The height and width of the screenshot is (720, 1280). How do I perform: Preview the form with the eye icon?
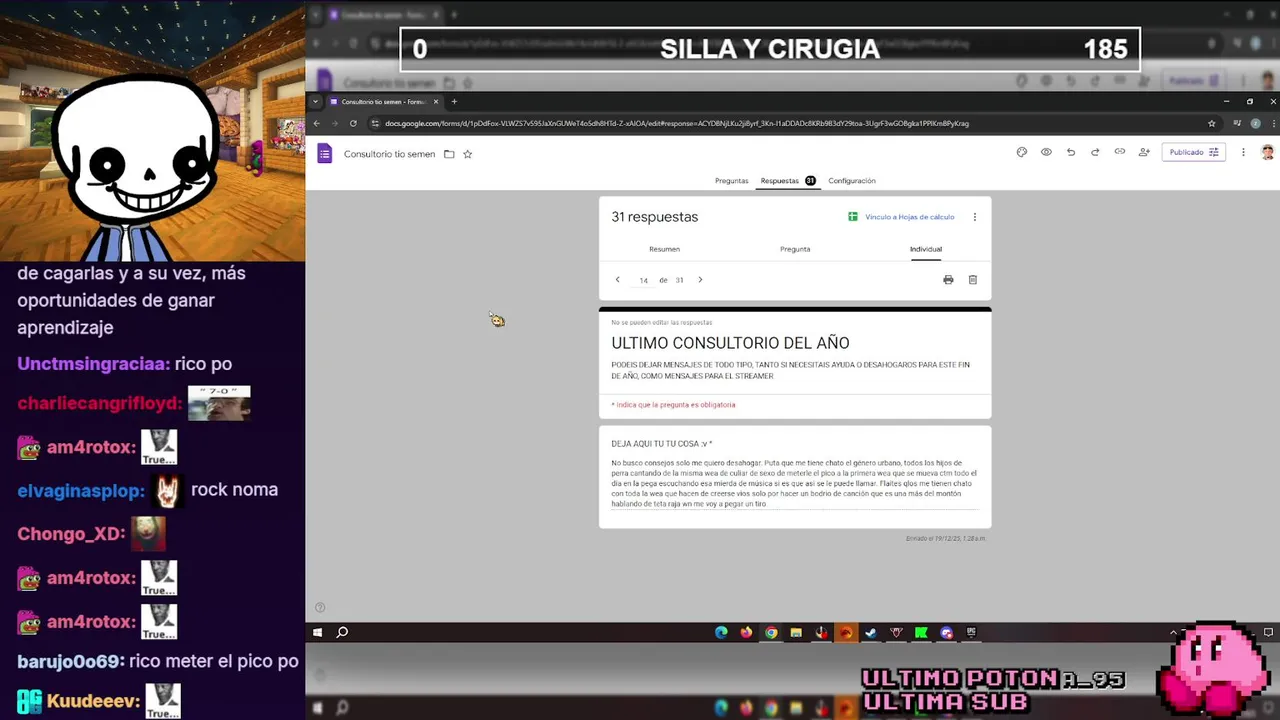pyautogui.click(x=1046, y=152)
